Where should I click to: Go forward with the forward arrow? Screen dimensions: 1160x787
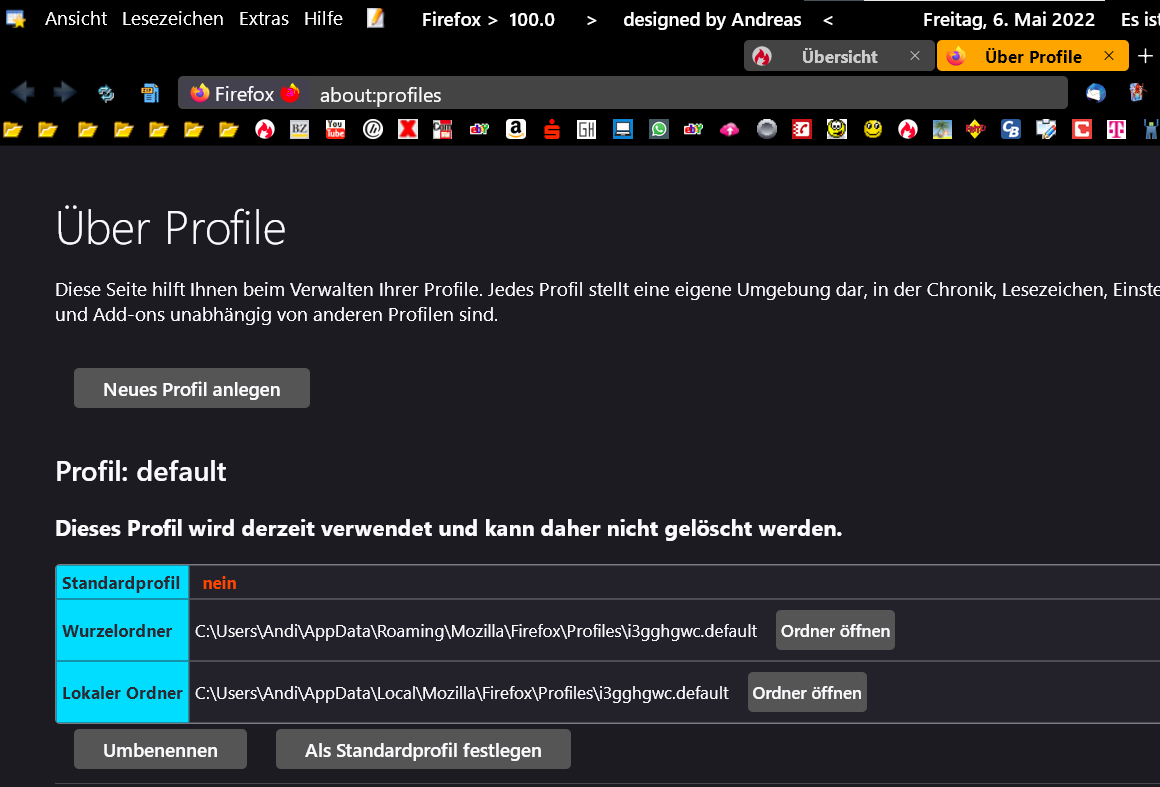(64, 92)
